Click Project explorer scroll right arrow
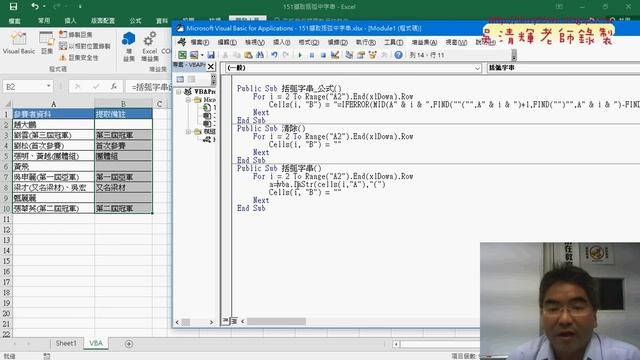Viewport: 640px width, 360px height. click(x=211, y=322)
